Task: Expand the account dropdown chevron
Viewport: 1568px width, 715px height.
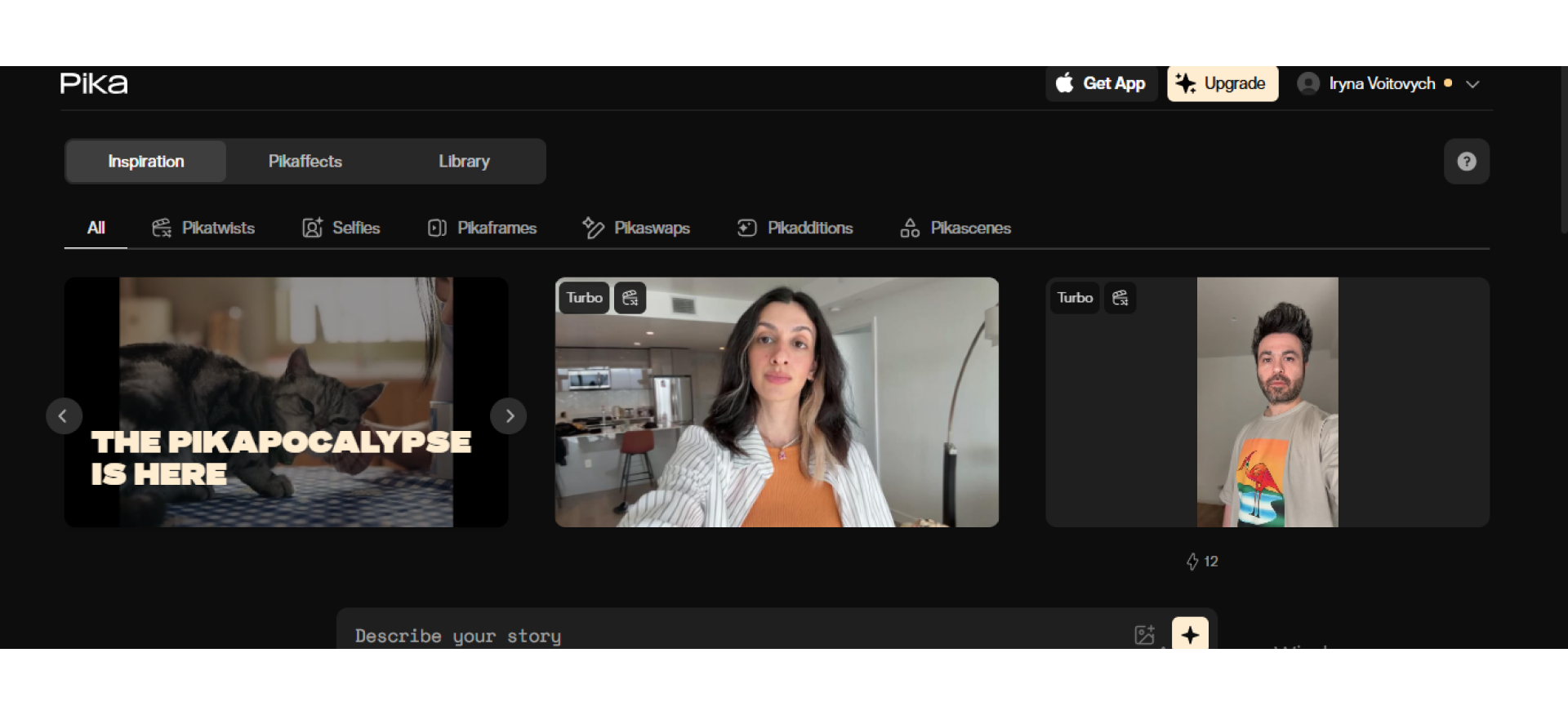Action: click(x=1472, y=84)
